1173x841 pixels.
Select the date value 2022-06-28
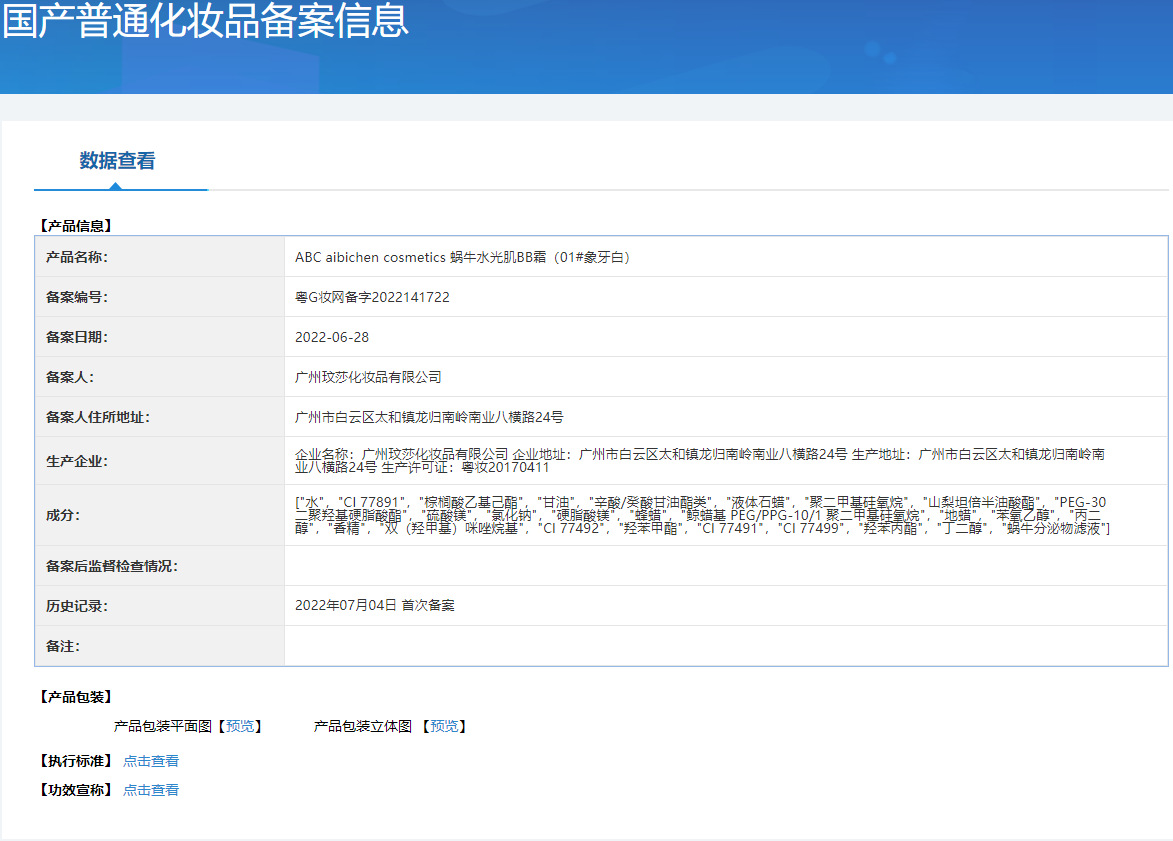331,337
